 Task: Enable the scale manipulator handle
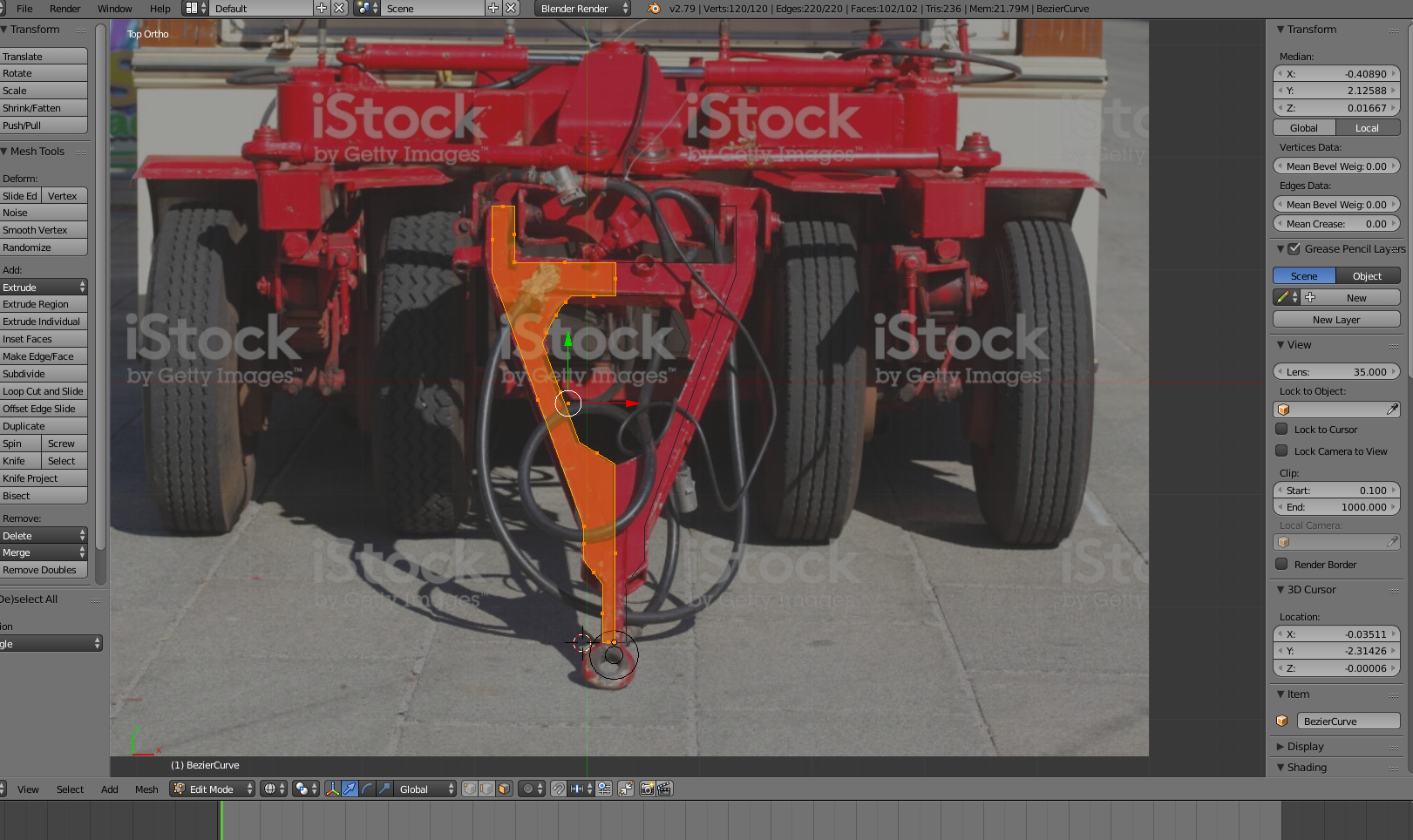pos(384,789)
